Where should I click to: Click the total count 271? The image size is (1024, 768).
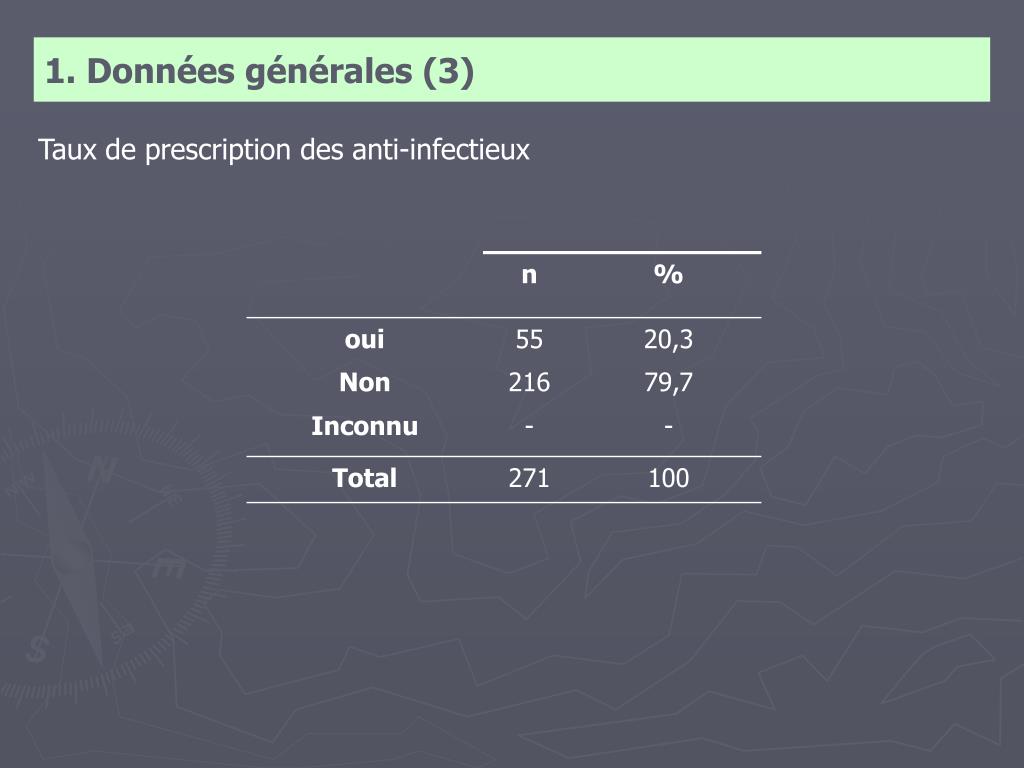point(529,478)
